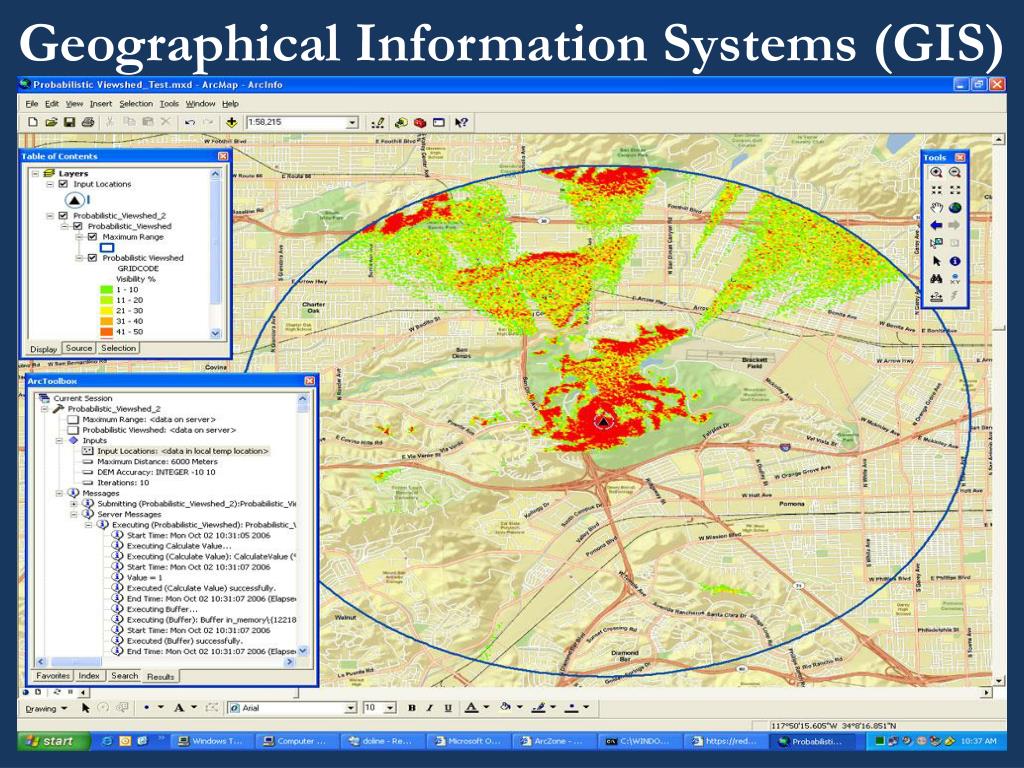Undo the last action in toolbar

190,122
